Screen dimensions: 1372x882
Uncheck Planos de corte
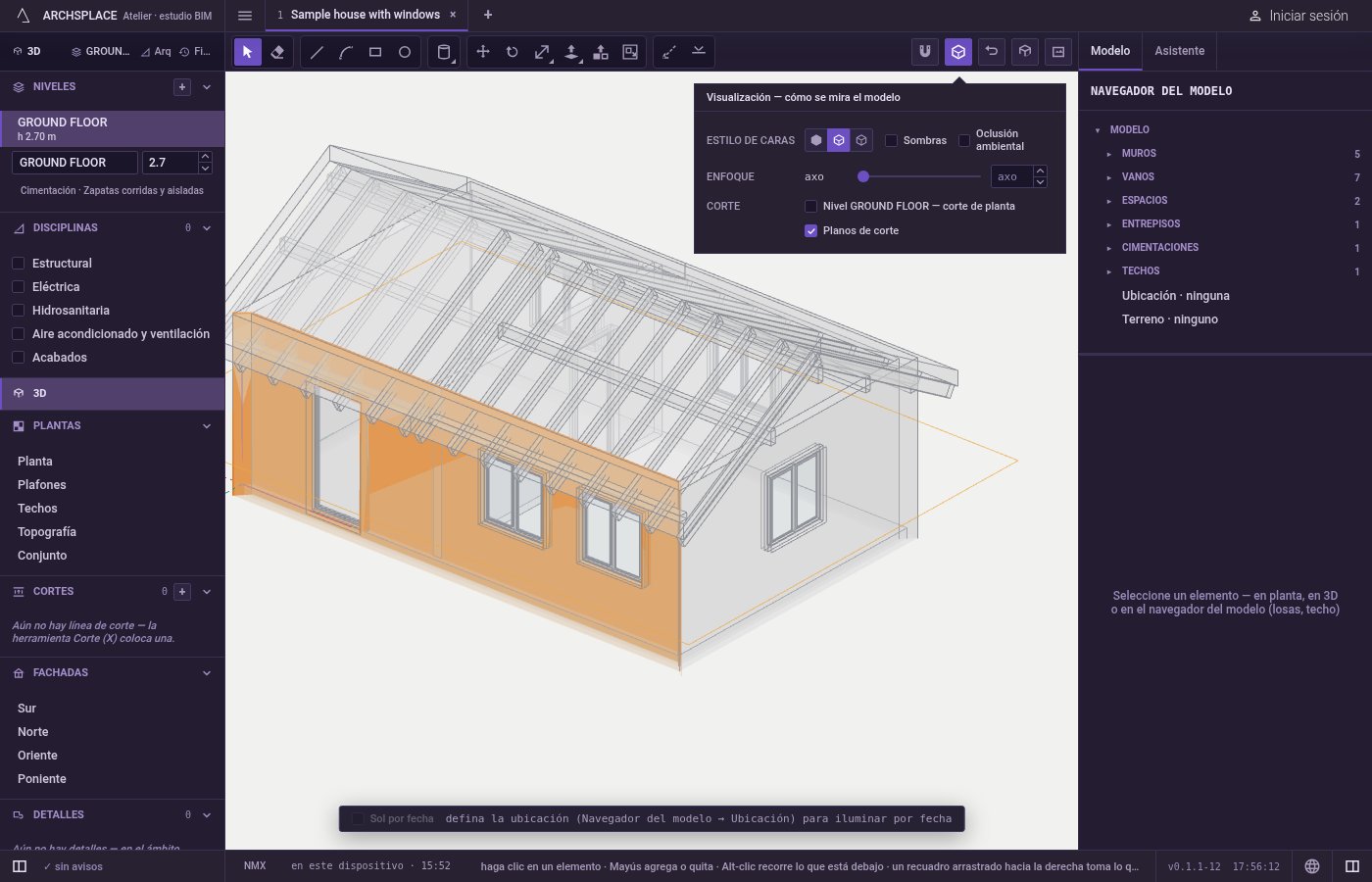pyautogui.click(x=810, y=230)
